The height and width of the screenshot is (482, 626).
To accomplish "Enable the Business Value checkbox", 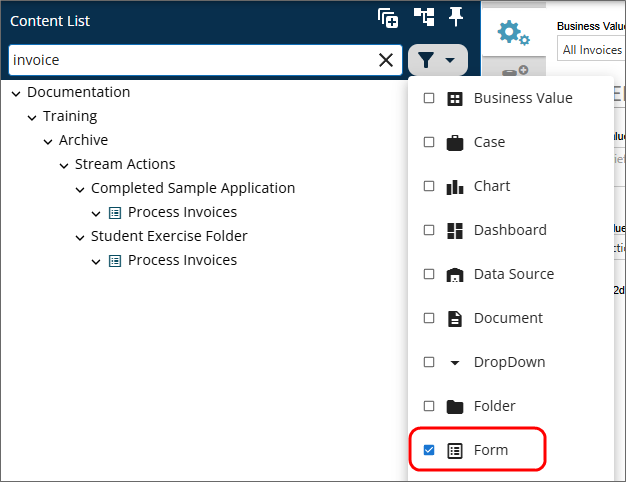I will (429, 98).
